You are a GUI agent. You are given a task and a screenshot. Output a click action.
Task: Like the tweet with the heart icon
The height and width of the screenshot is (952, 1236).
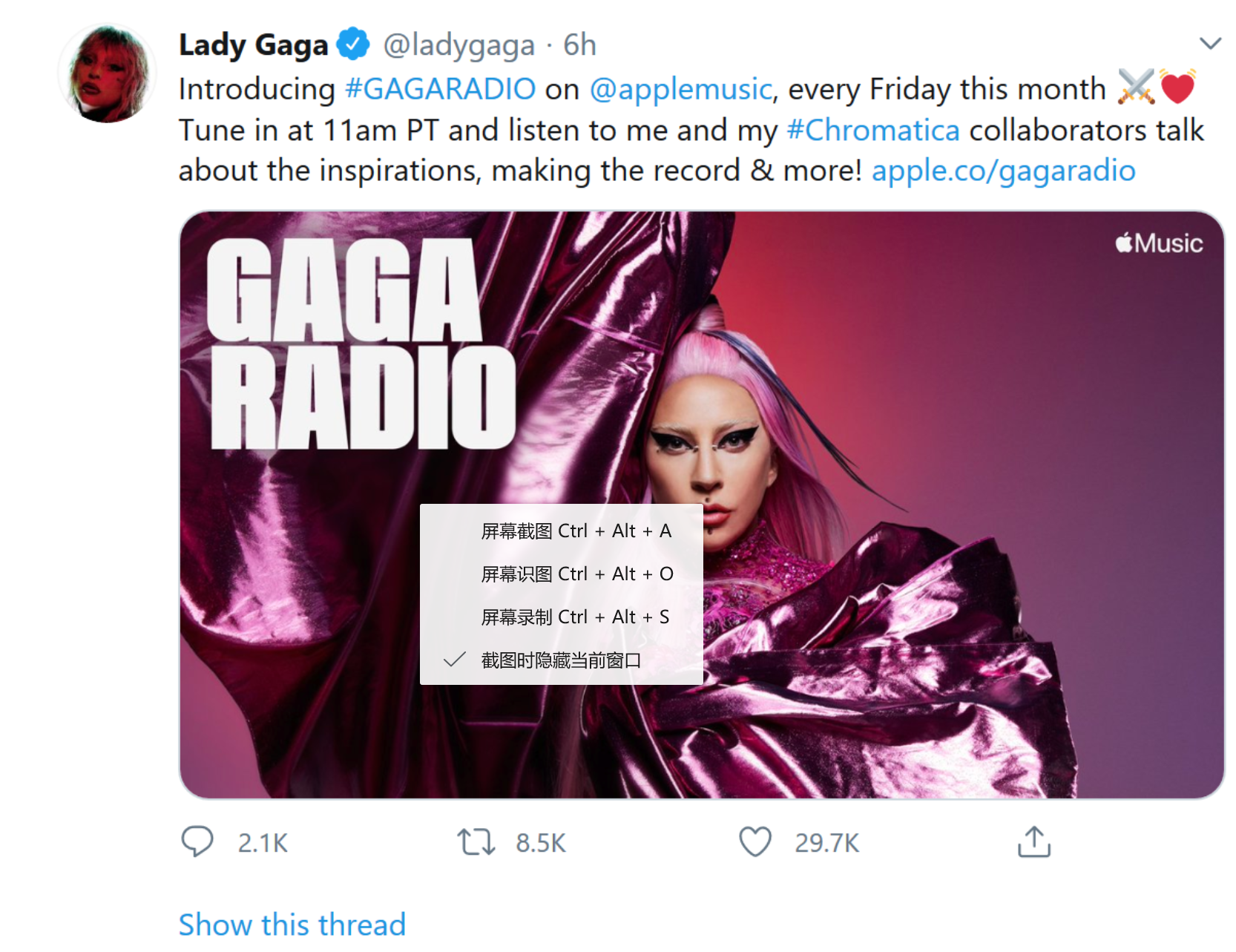pyautogui.click(x=755, y=842)
